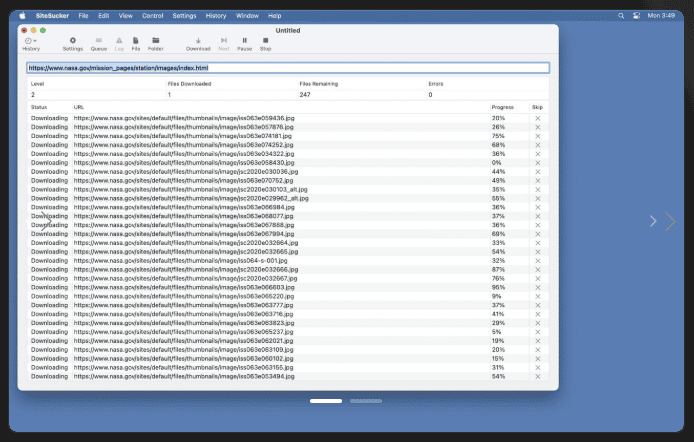Skip the iss063e063109.jpg download
This screenshot has width=694, height=442.
pos(538,350)
